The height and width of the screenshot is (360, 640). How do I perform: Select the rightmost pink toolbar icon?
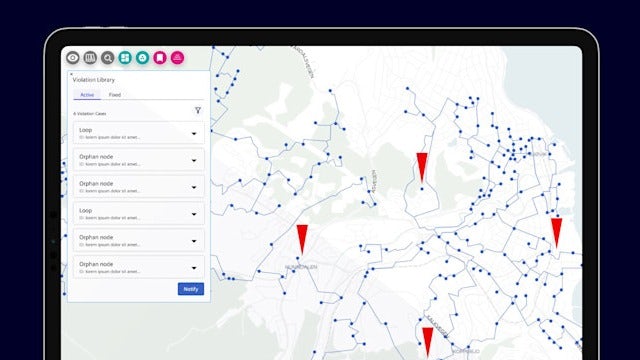pos(177,58)
